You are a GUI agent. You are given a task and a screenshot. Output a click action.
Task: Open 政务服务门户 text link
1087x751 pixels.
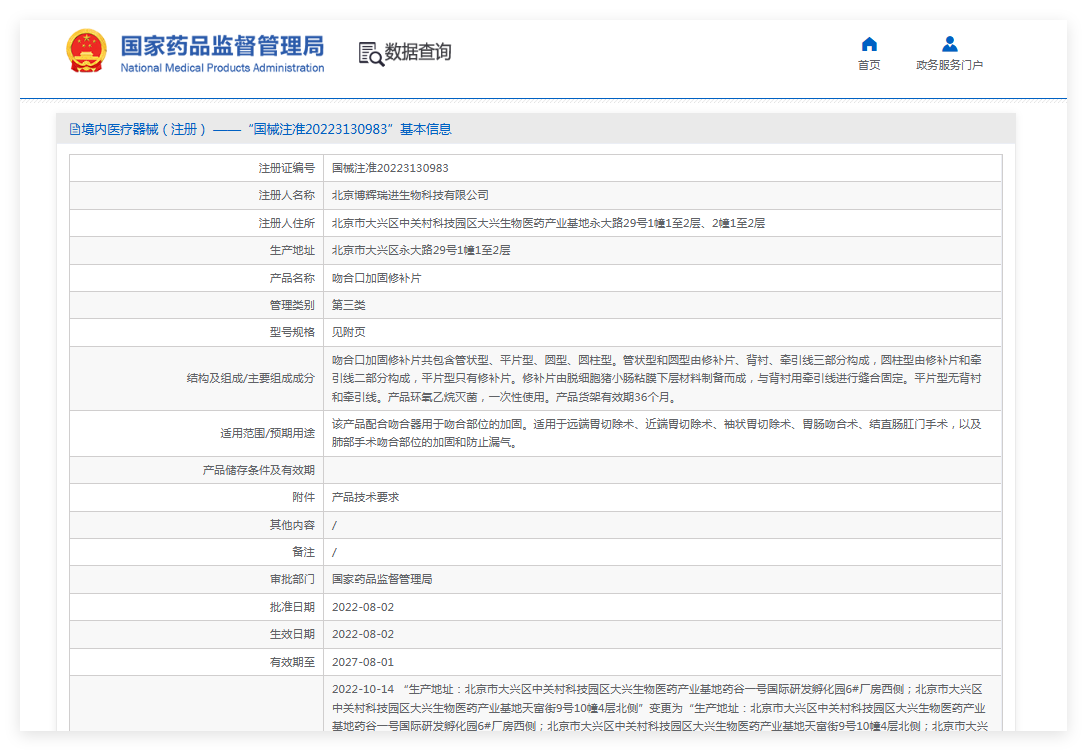pos(950,65)
